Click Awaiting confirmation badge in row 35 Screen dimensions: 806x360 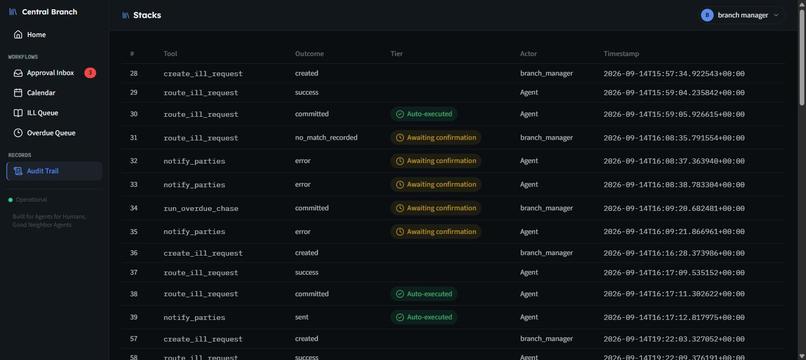pyautogui.click(x=436, y=232)
